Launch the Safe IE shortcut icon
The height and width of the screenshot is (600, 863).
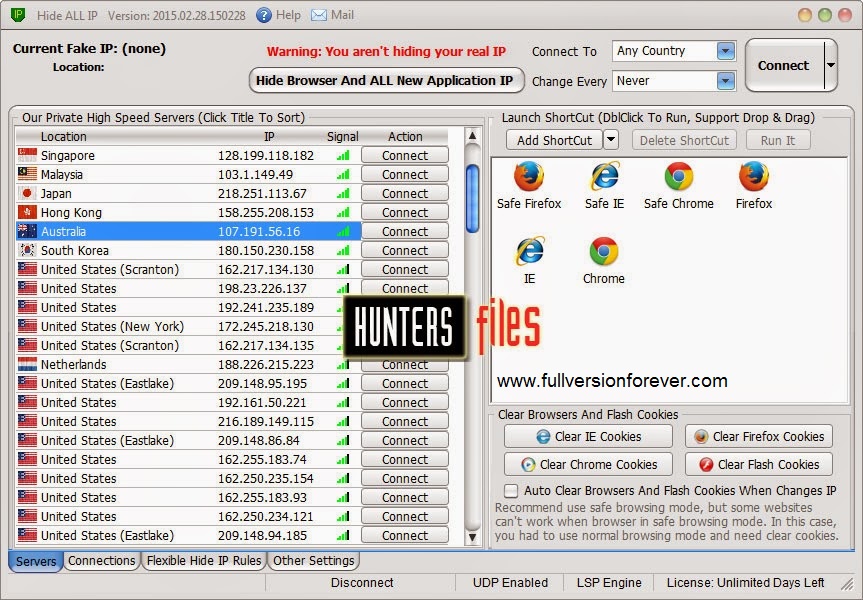coord(604,176)
